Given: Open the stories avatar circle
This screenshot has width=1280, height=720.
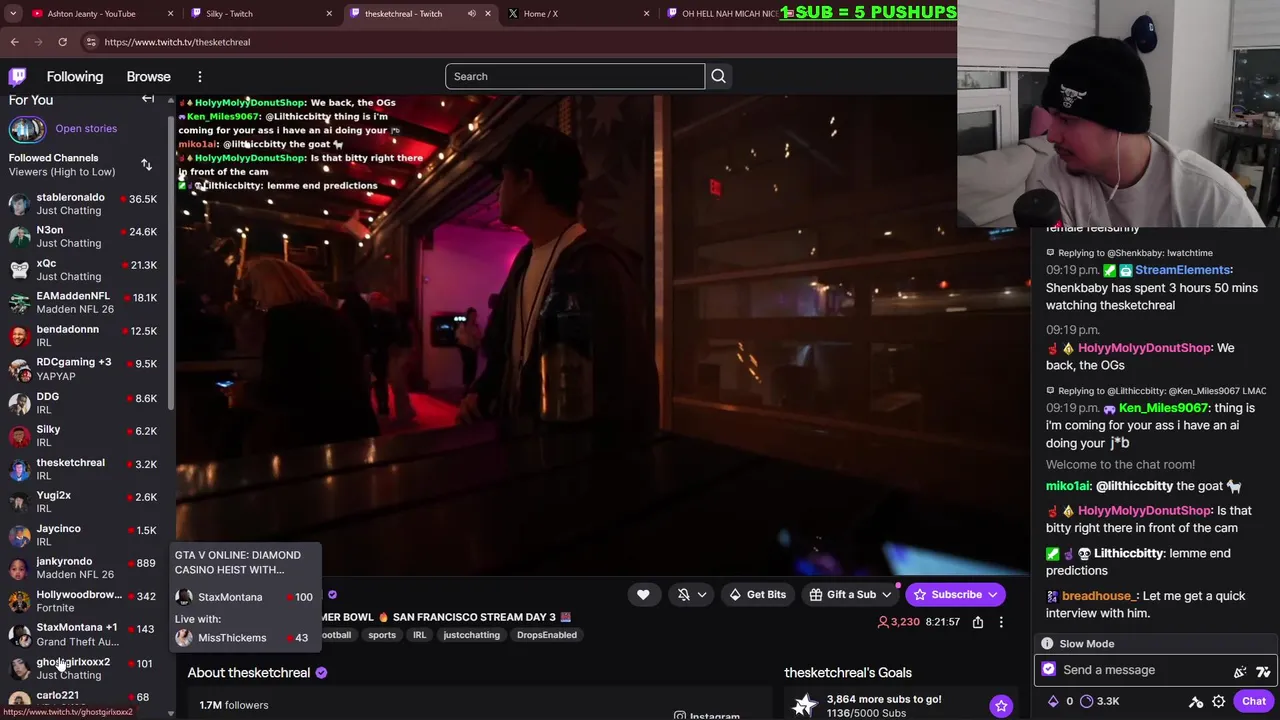Looking at the screenshot, I should [x=27, y=128].
